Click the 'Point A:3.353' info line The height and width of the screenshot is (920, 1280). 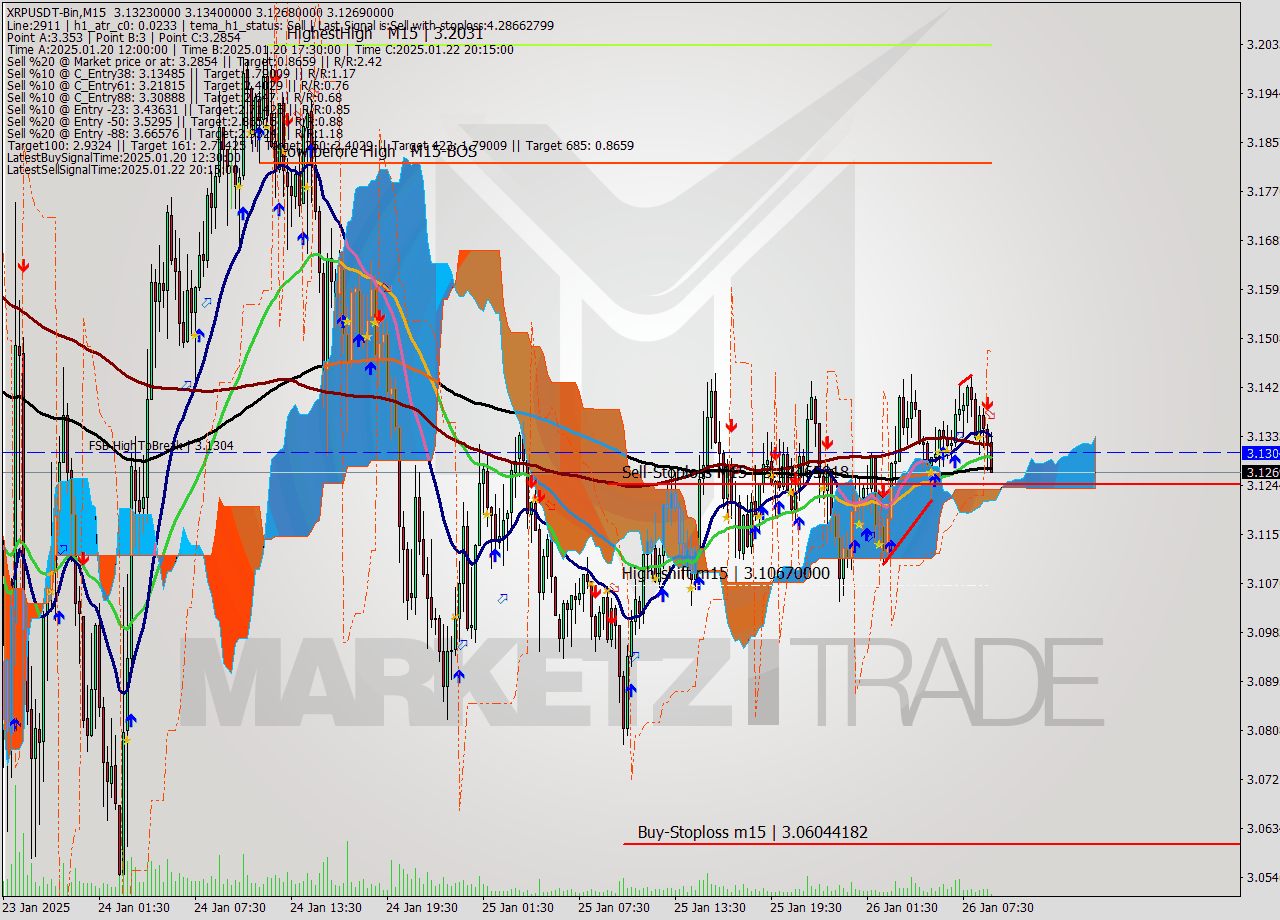pos(122,37)
